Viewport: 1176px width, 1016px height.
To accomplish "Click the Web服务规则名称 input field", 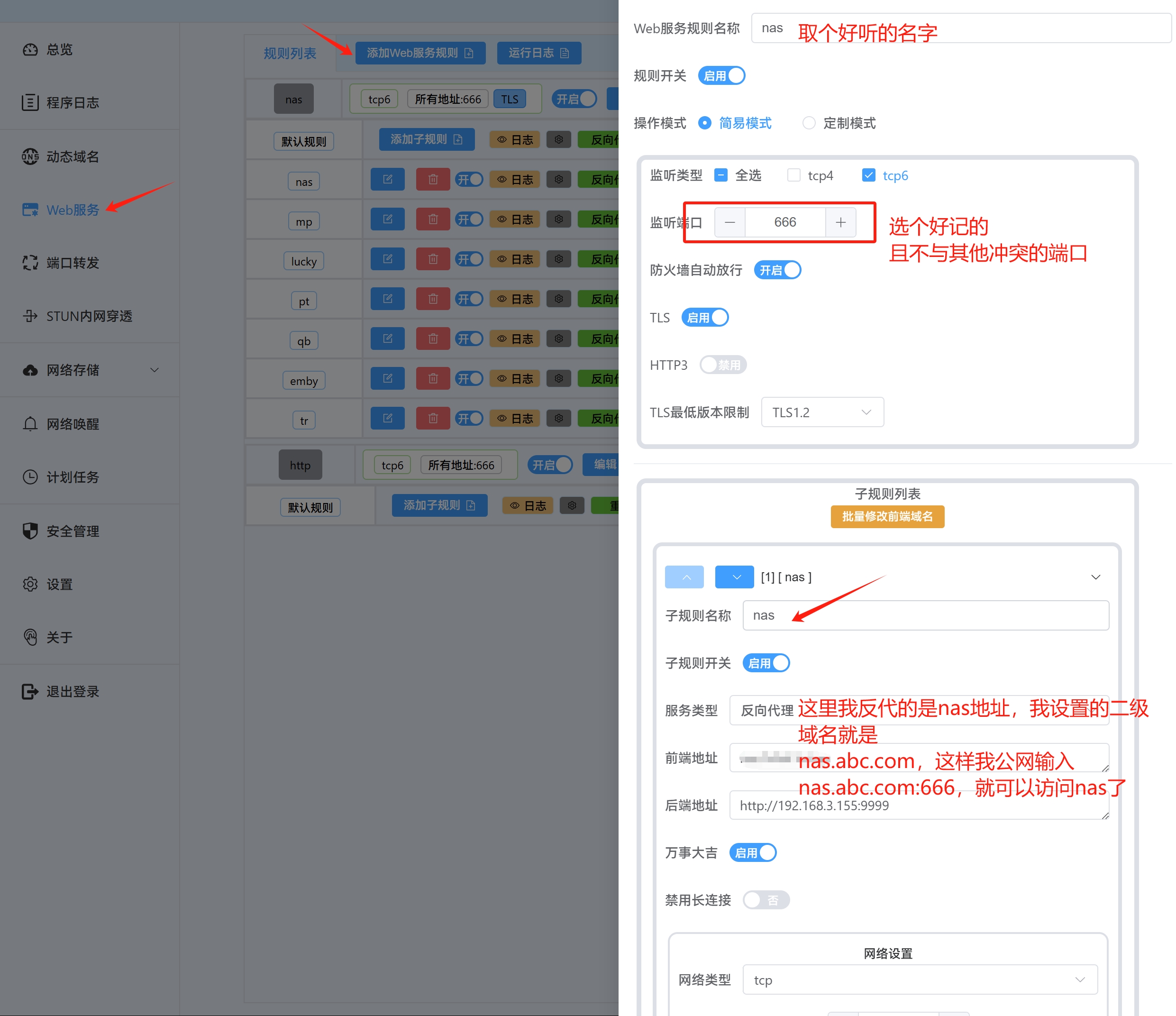I will tap(961, 28).
